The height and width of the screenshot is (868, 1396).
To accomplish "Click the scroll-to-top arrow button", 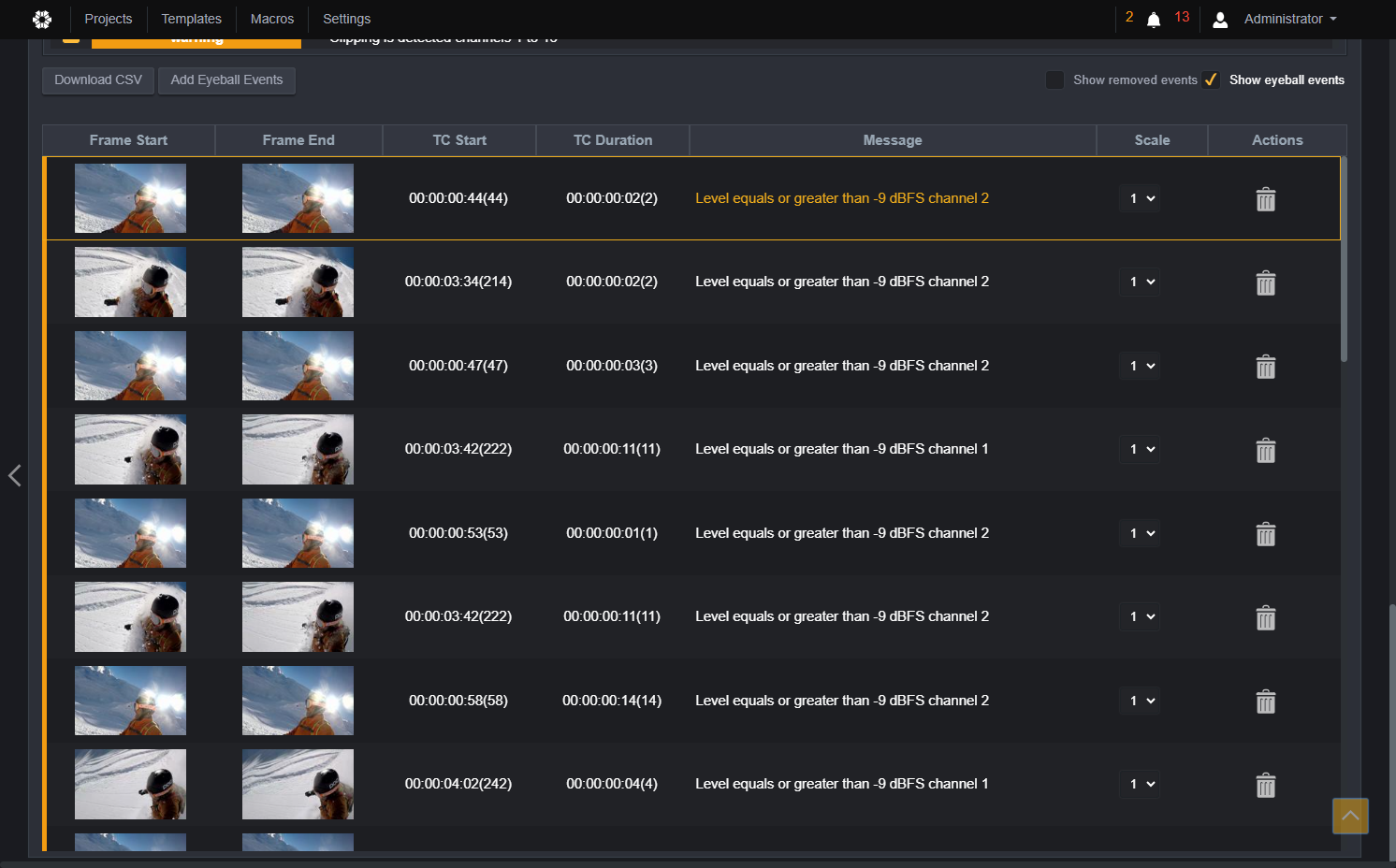I will click(x=1350, y=816).
